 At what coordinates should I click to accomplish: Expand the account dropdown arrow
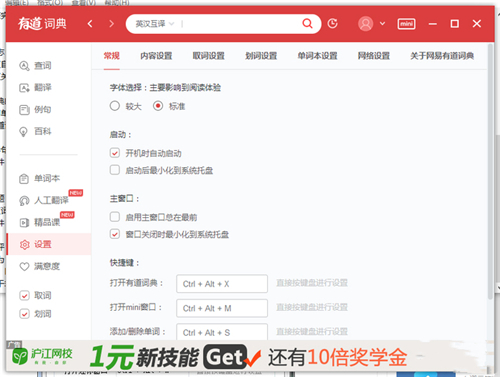(x=383, y=24)
